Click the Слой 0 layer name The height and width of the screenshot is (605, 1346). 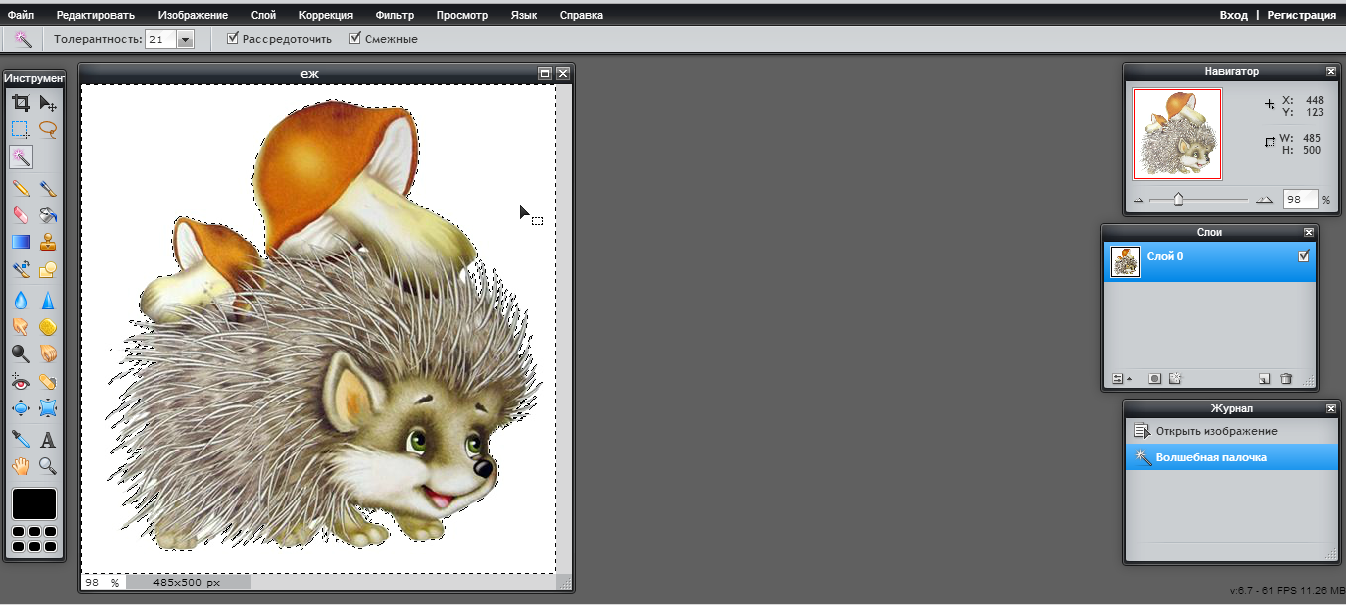pyautogui.click(x=1165, y=256)
